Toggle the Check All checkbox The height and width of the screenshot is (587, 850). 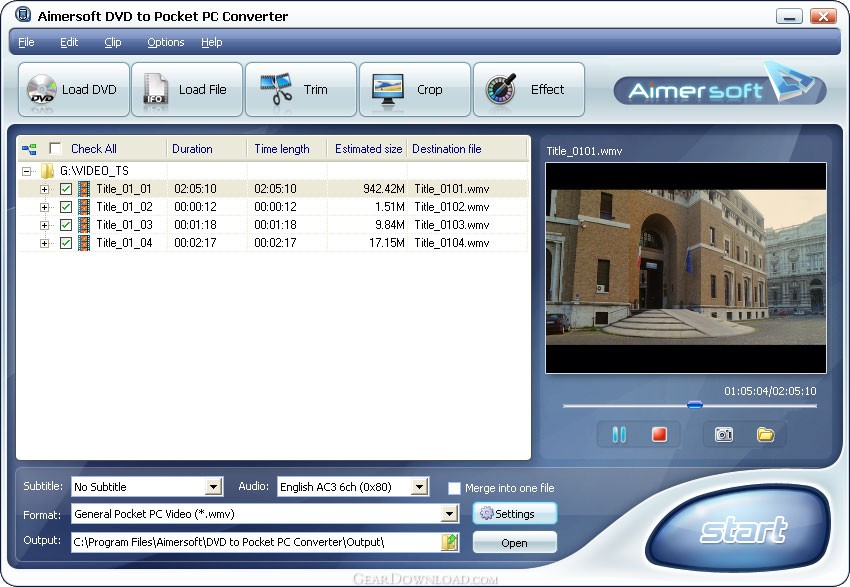(55, 149)
